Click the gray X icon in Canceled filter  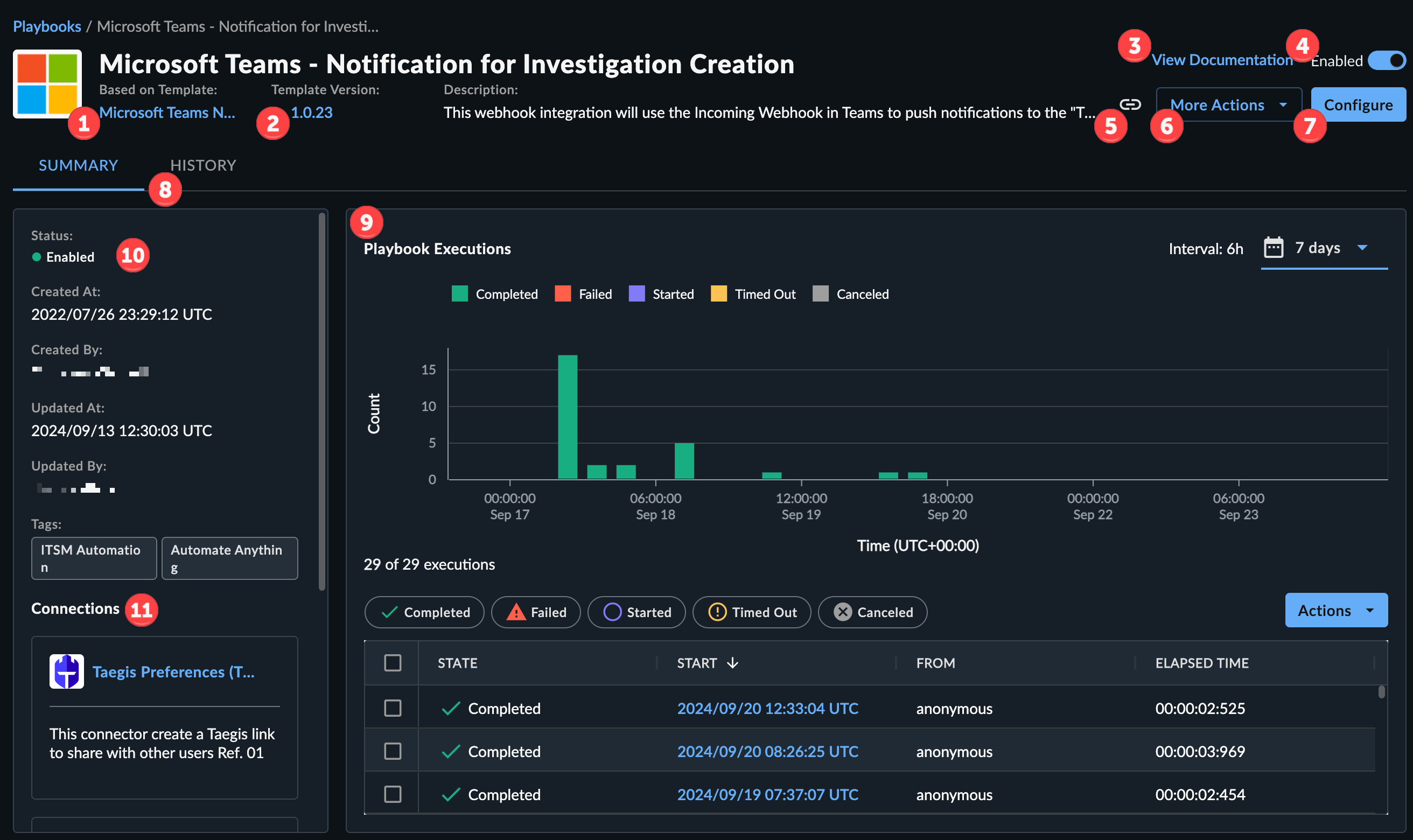[x=843, y=612]
